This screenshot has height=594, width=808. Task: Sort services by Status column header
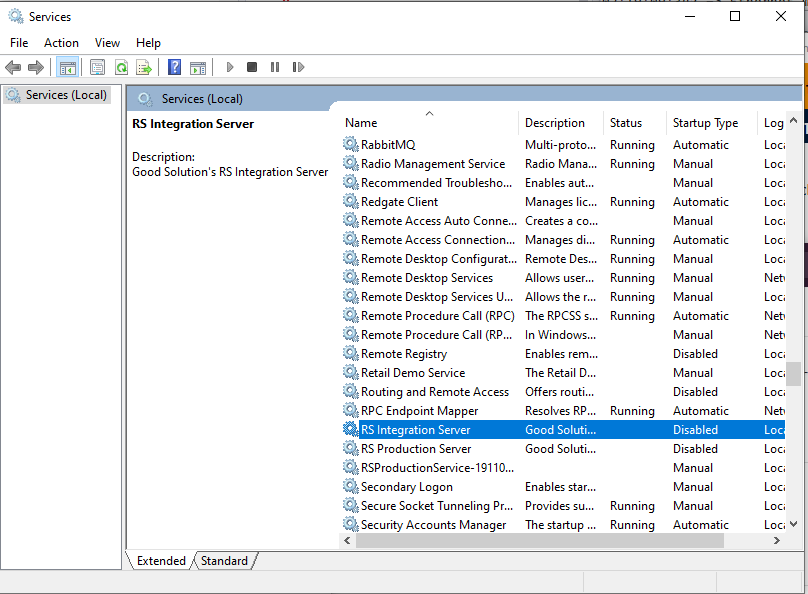tap(626, 123)
